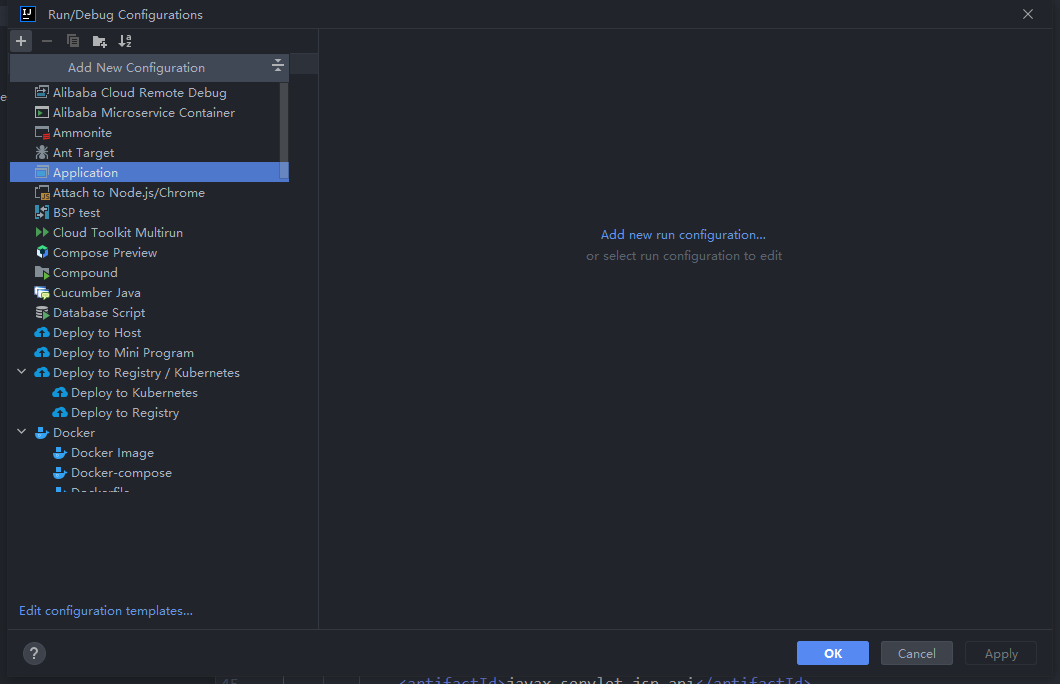Click the Application configuration icon
The image size is (1060, 684).
click(42, 172)
